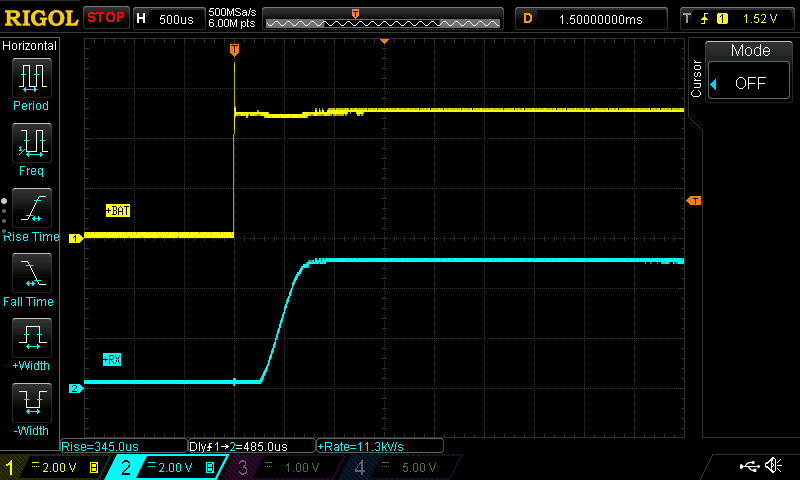Toggle channel 1 2.00 V tab
Image resolution: width=800 pixels, height=480 pixels.
(54, 467)
